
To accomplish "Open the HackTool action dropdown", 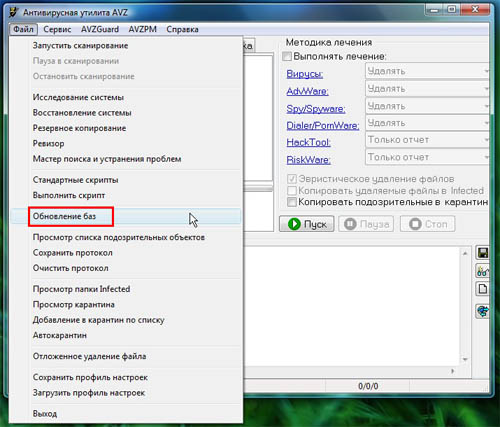I will pos(427,140).
